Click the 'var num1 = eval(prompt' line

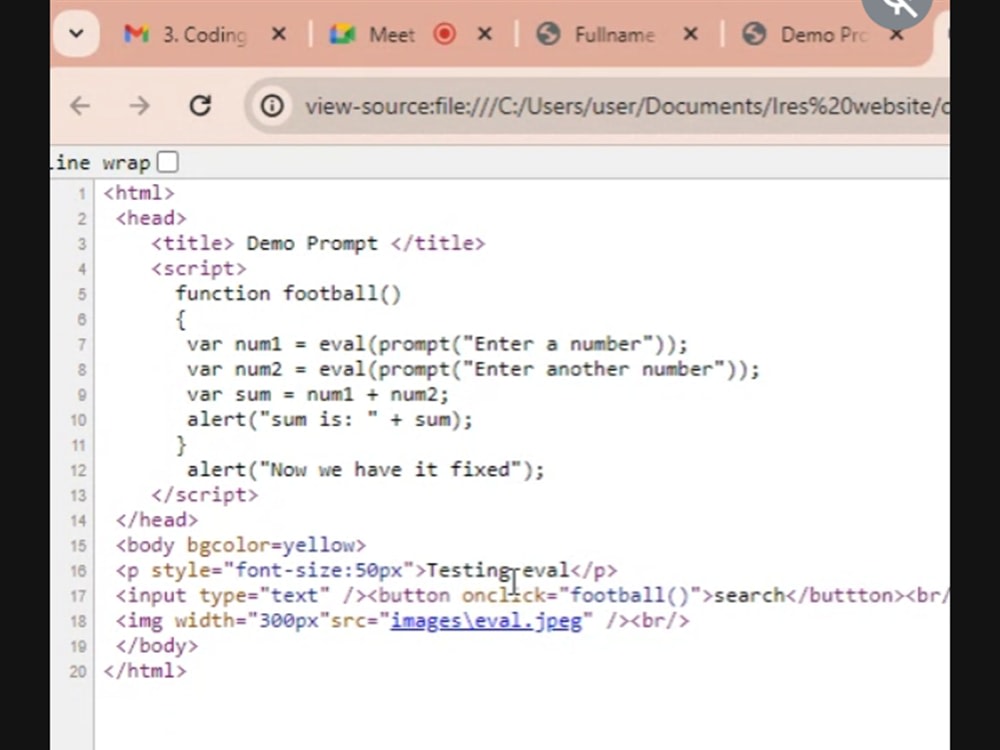(438, 344)
